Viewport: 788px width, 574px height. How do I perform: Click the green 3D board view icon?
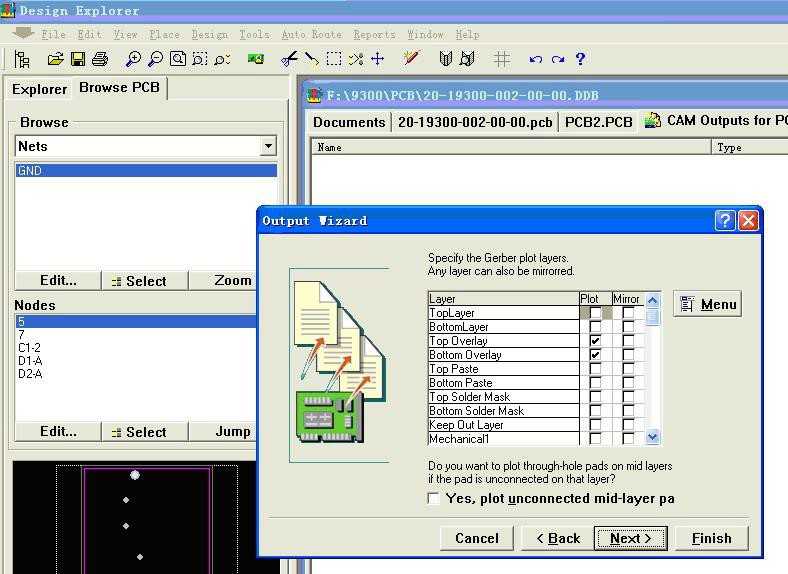[x=255, y=59]
